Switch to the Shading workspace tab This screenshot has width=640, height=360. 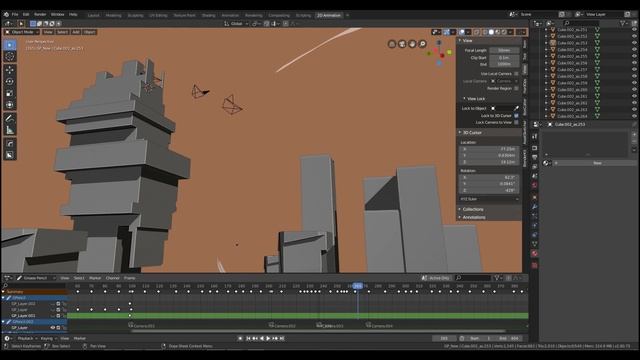coord(208,16)
